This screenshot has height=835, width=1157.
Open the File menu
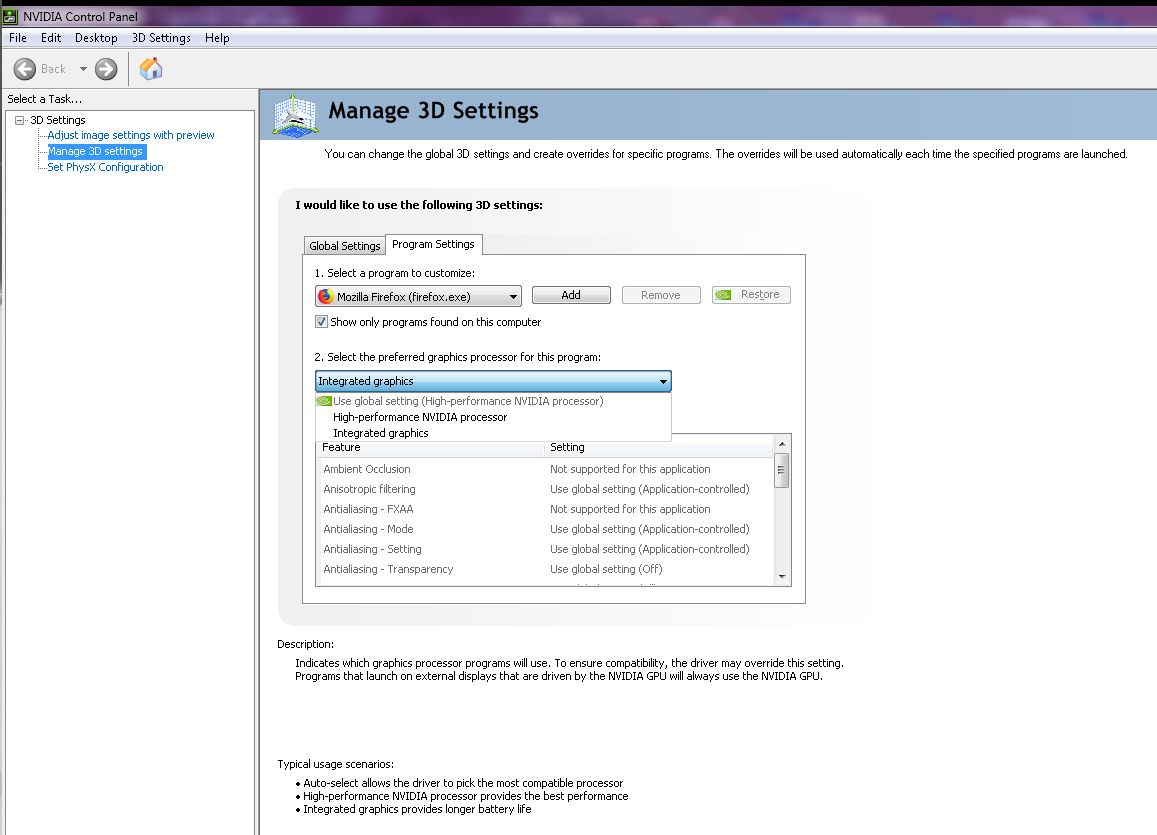click(x=18, y=38)
